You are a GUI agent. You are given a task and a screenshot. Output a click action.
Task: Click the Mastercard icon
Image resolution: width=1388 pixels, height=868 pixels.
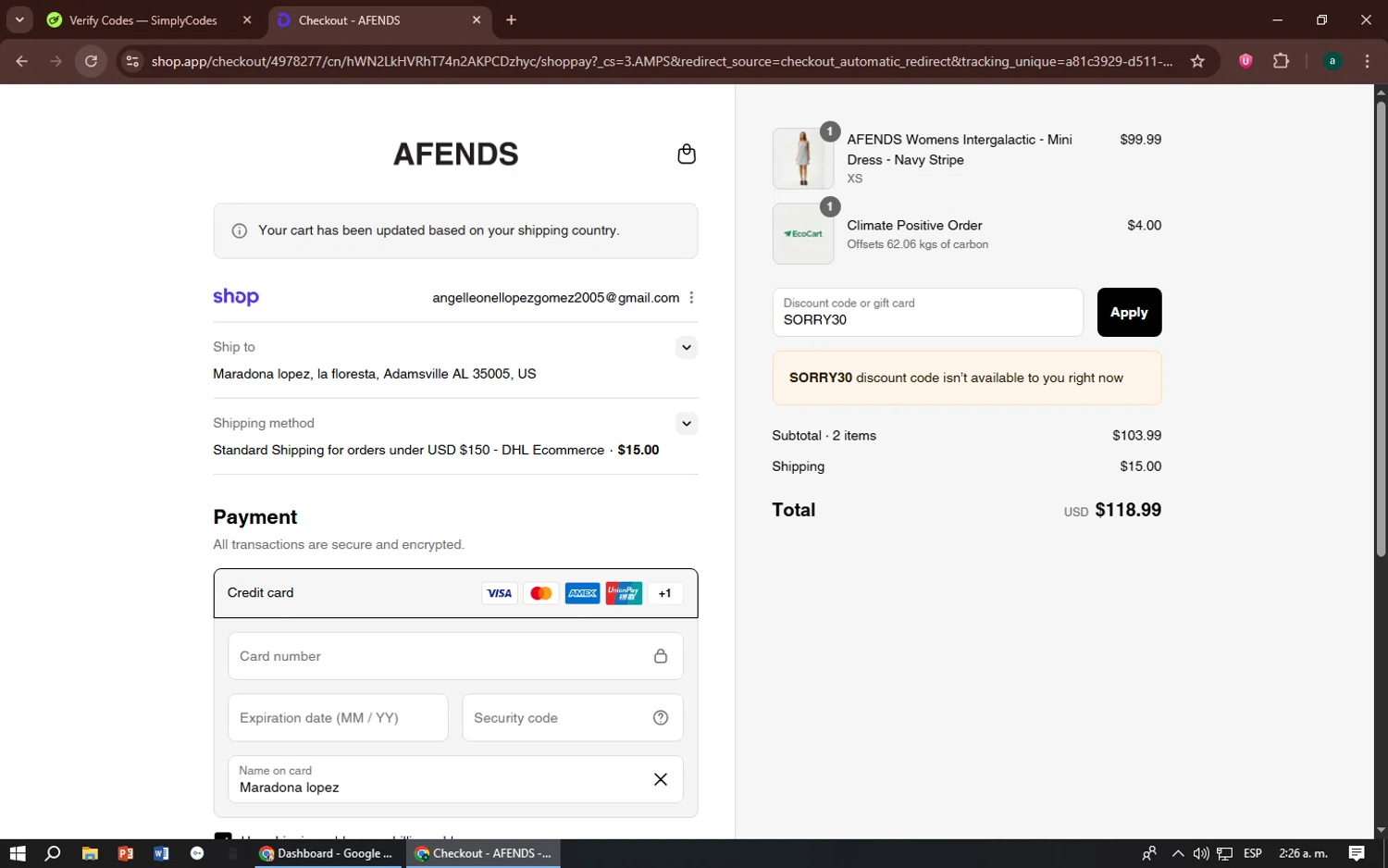[540, 593]
